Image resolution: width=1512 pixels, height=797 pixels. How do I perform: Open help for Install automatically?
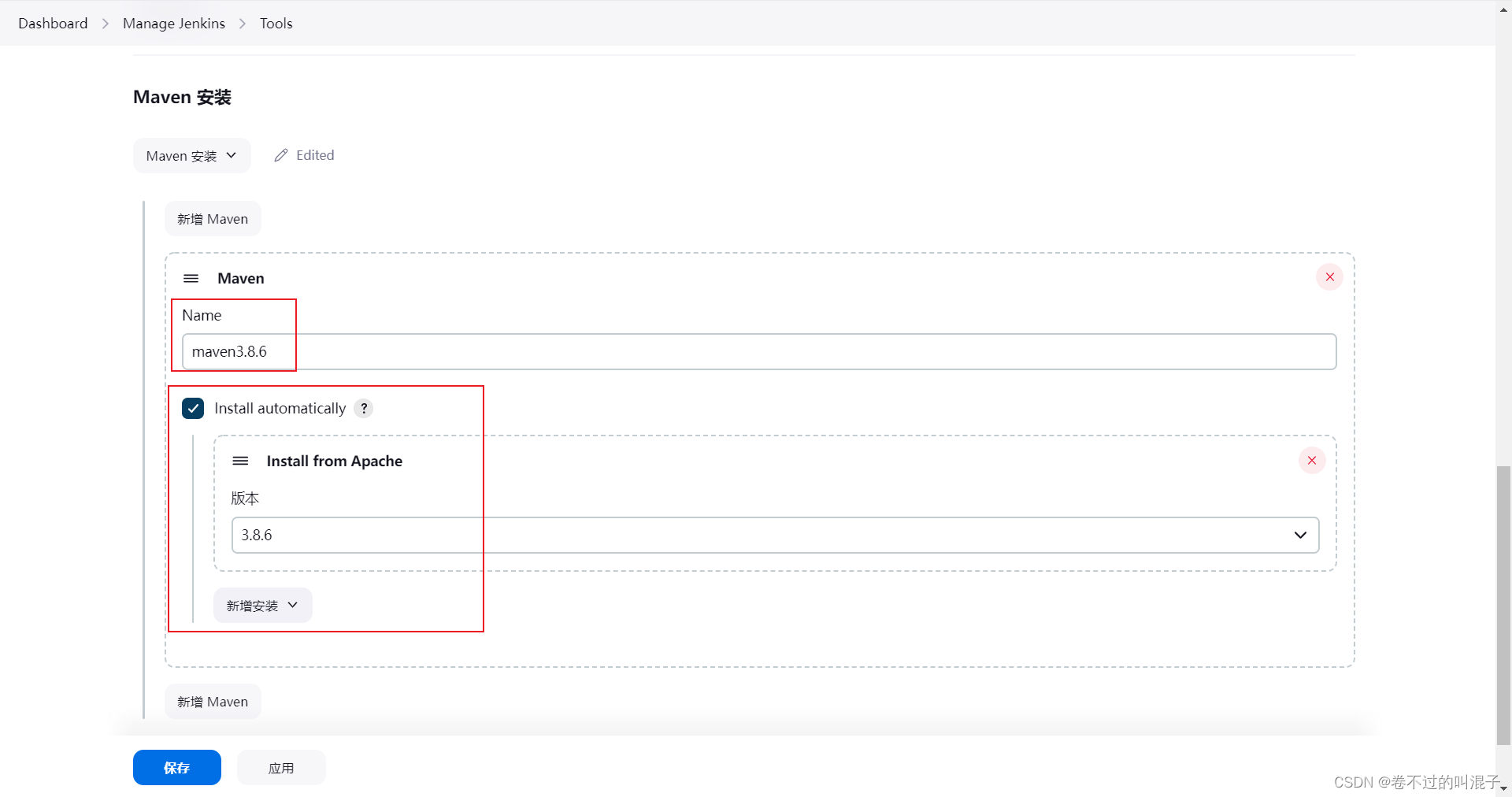click(363, 409)
